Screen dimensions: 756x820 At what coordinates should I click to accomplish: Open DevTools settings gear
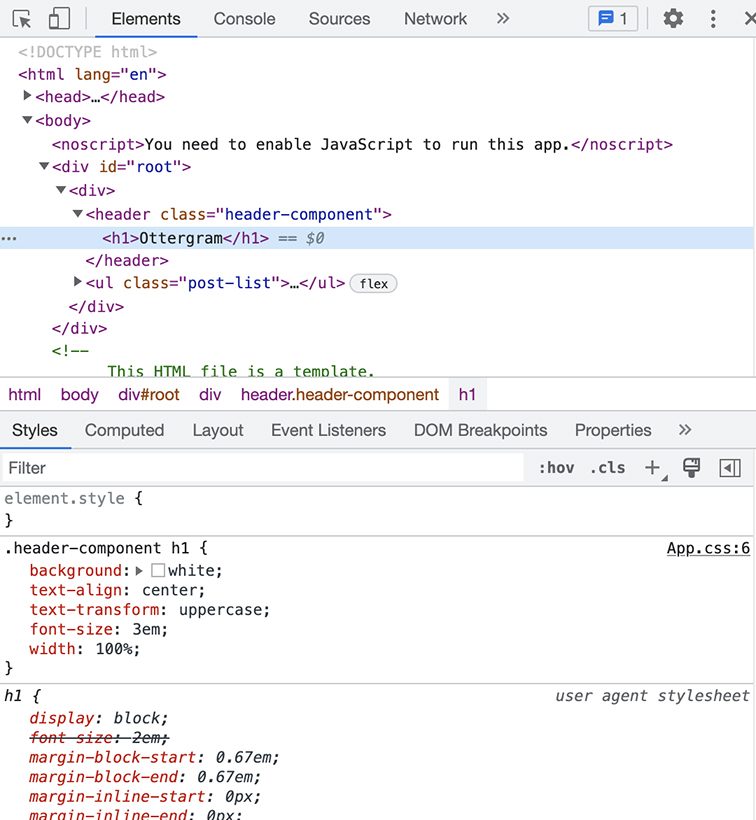pos(673,19)
